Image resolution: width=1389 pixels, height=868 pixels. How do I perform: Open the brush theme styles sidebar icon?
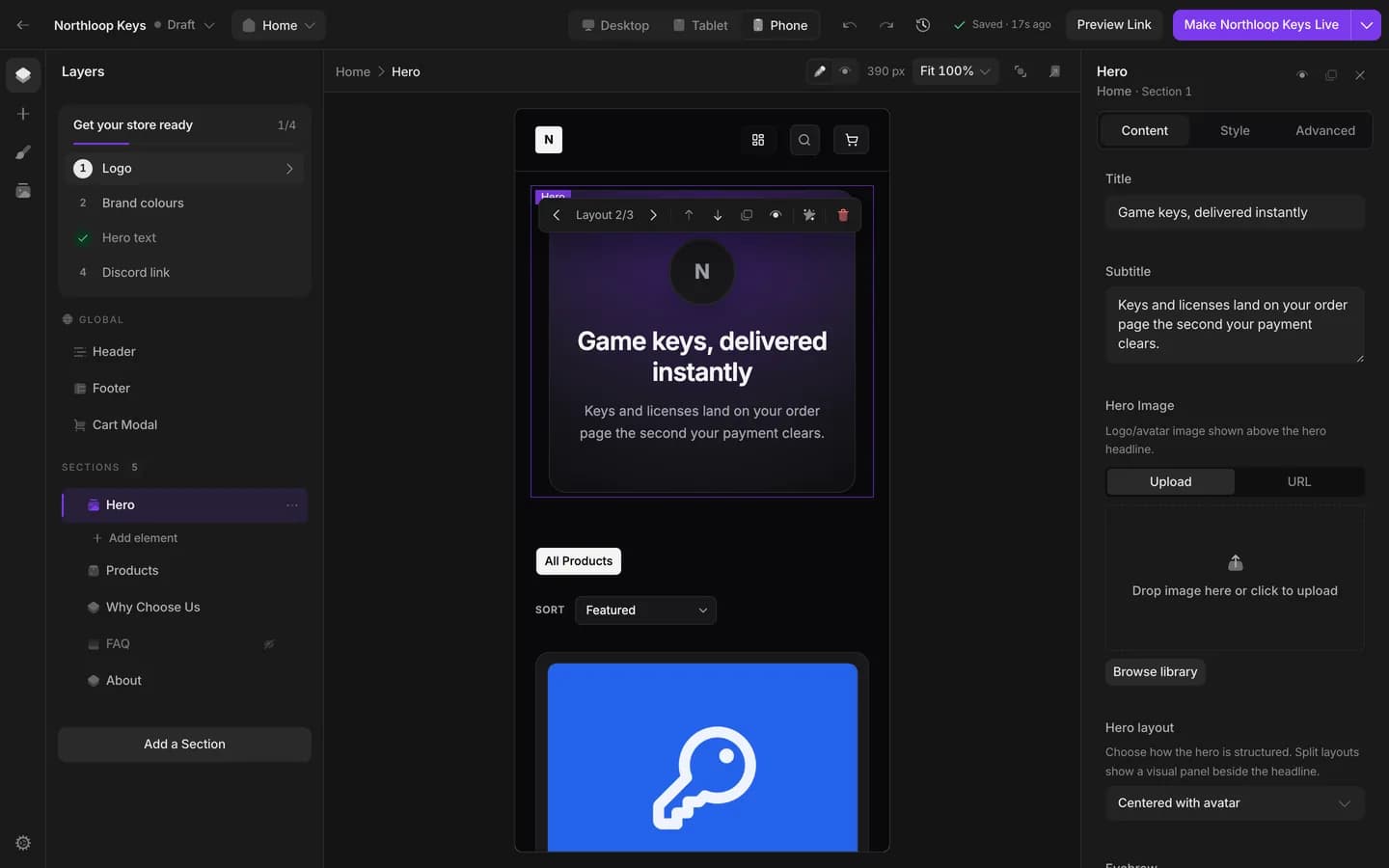click(23, 152)
